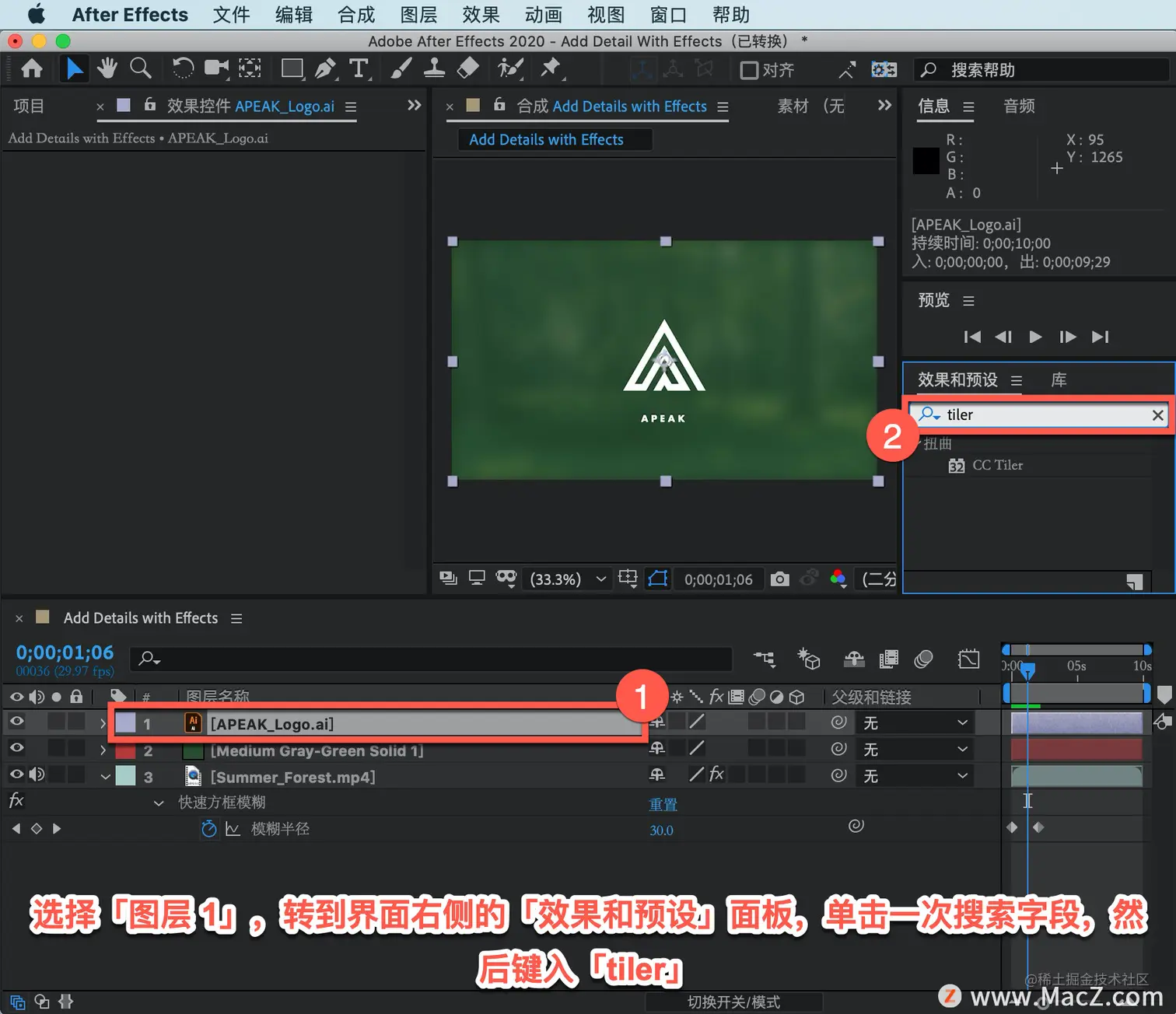Click 重置 to reset the blur effect
1176x1014 pixels.
point(663,805)
